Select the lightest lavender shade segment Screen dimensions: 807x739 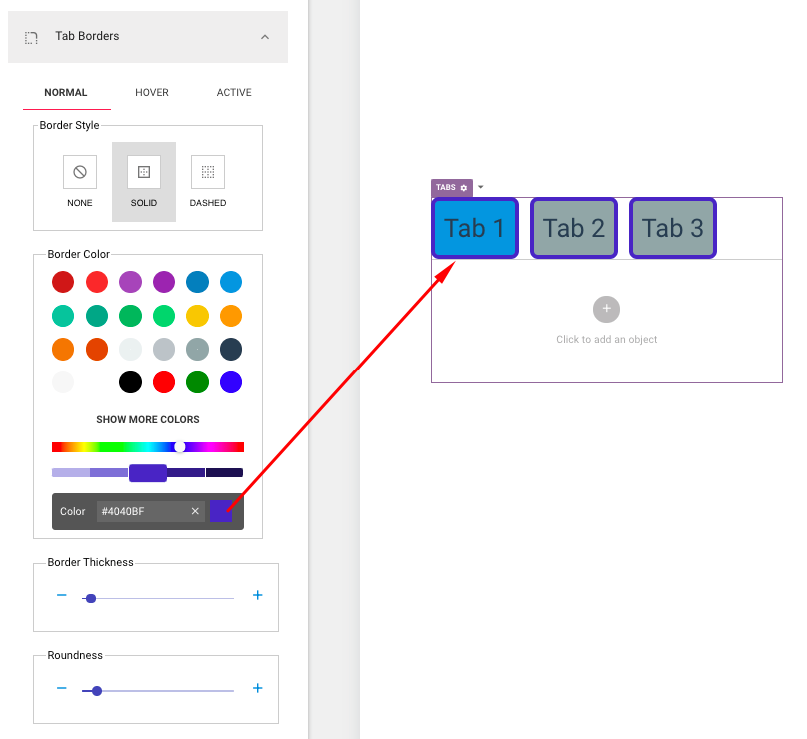(71, 472)
